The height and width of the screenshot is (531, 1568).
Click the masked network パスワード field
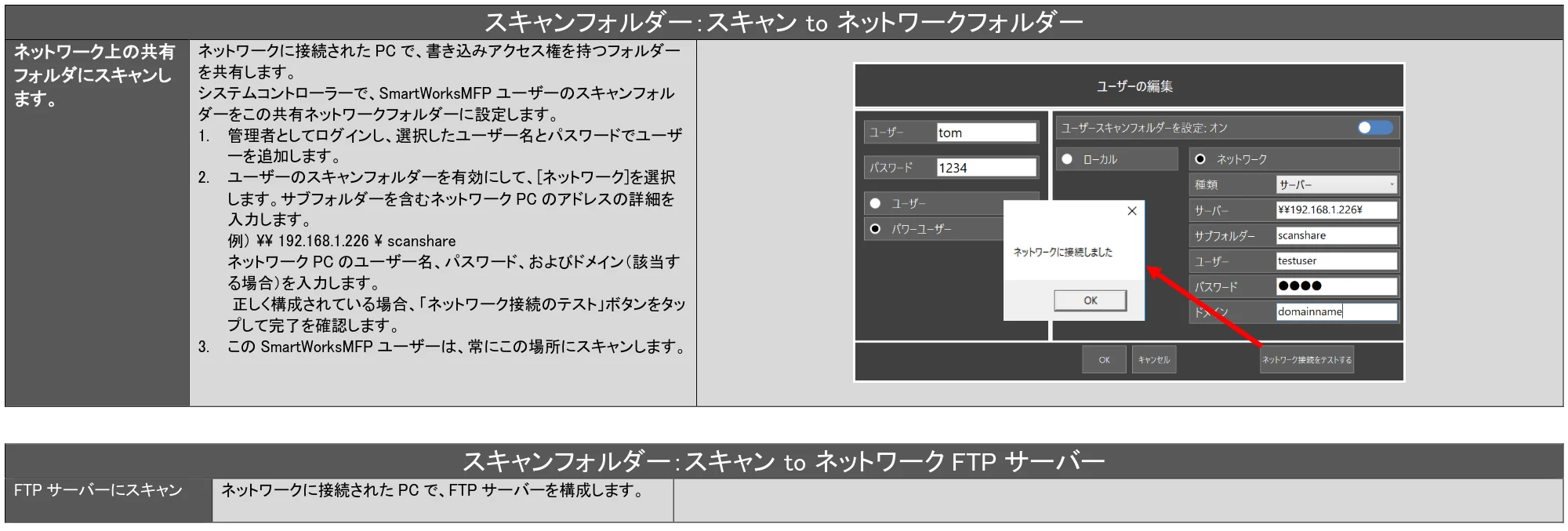pyautogui.click(x=1337, y=286)
